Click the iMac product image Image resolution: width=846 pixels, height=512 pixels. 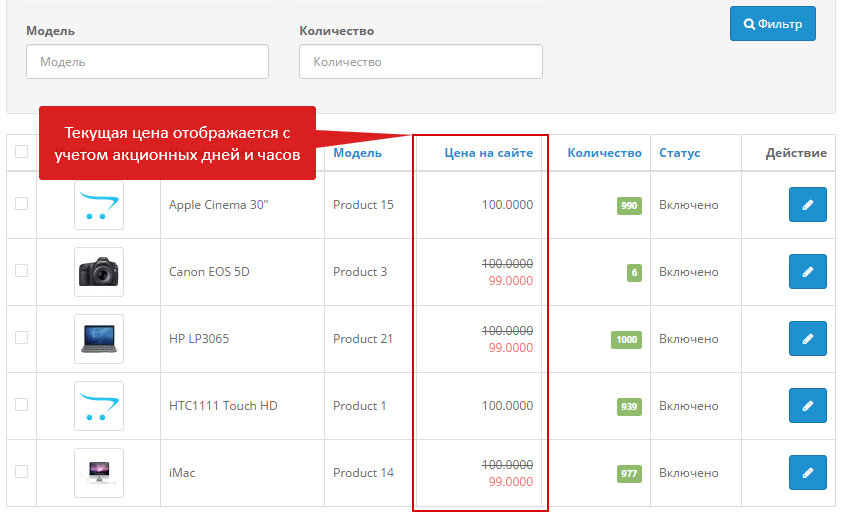tap(99, 473)
